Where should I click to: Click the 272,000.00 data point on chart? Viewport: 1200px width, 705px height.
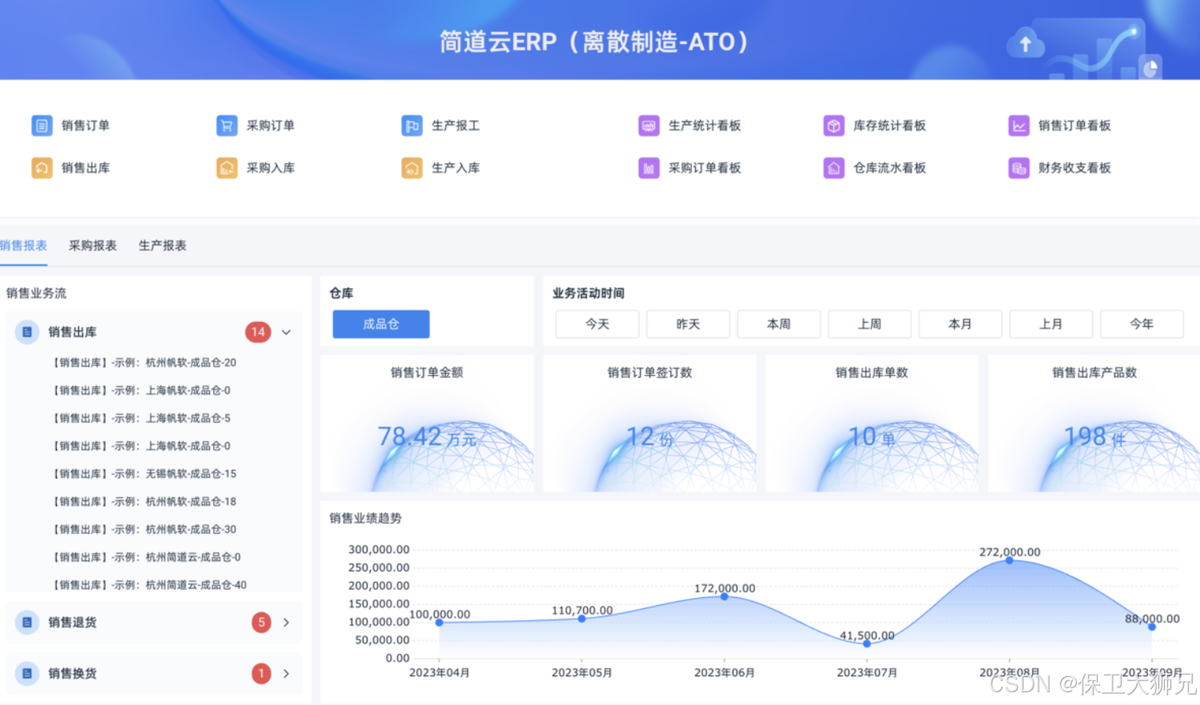coord(1009,560)
